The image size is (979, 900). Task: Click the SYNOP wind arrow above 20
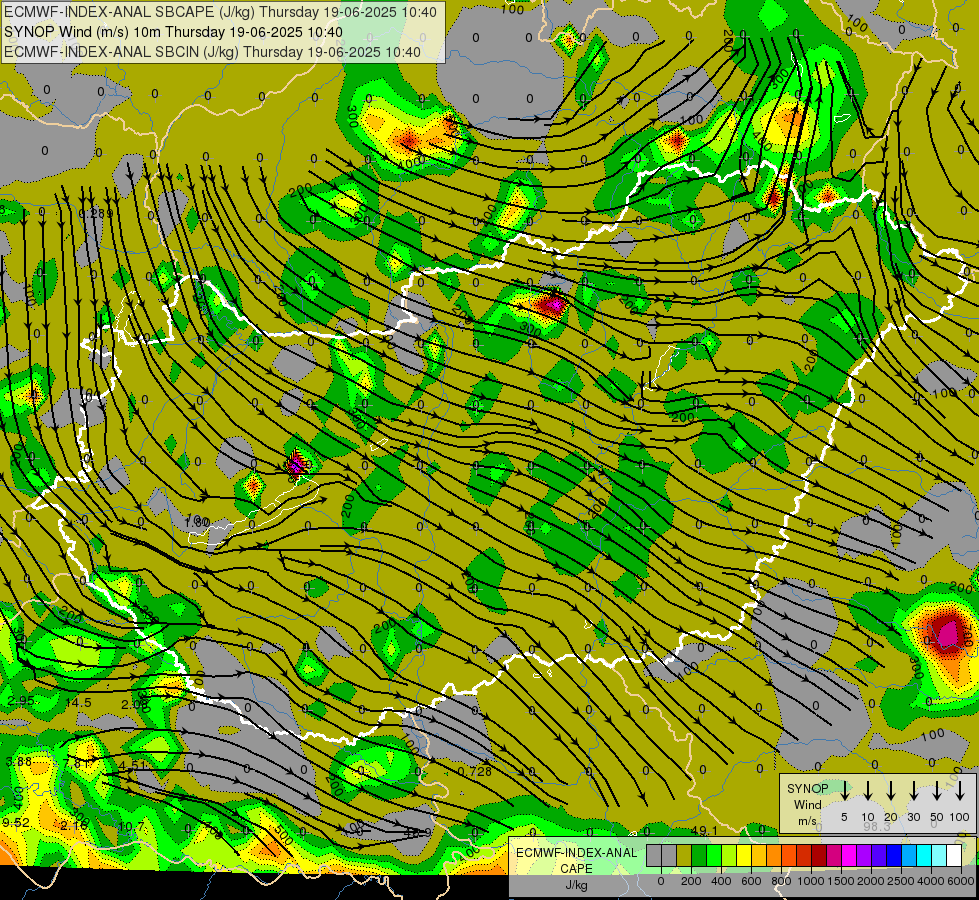pos(891,791)
